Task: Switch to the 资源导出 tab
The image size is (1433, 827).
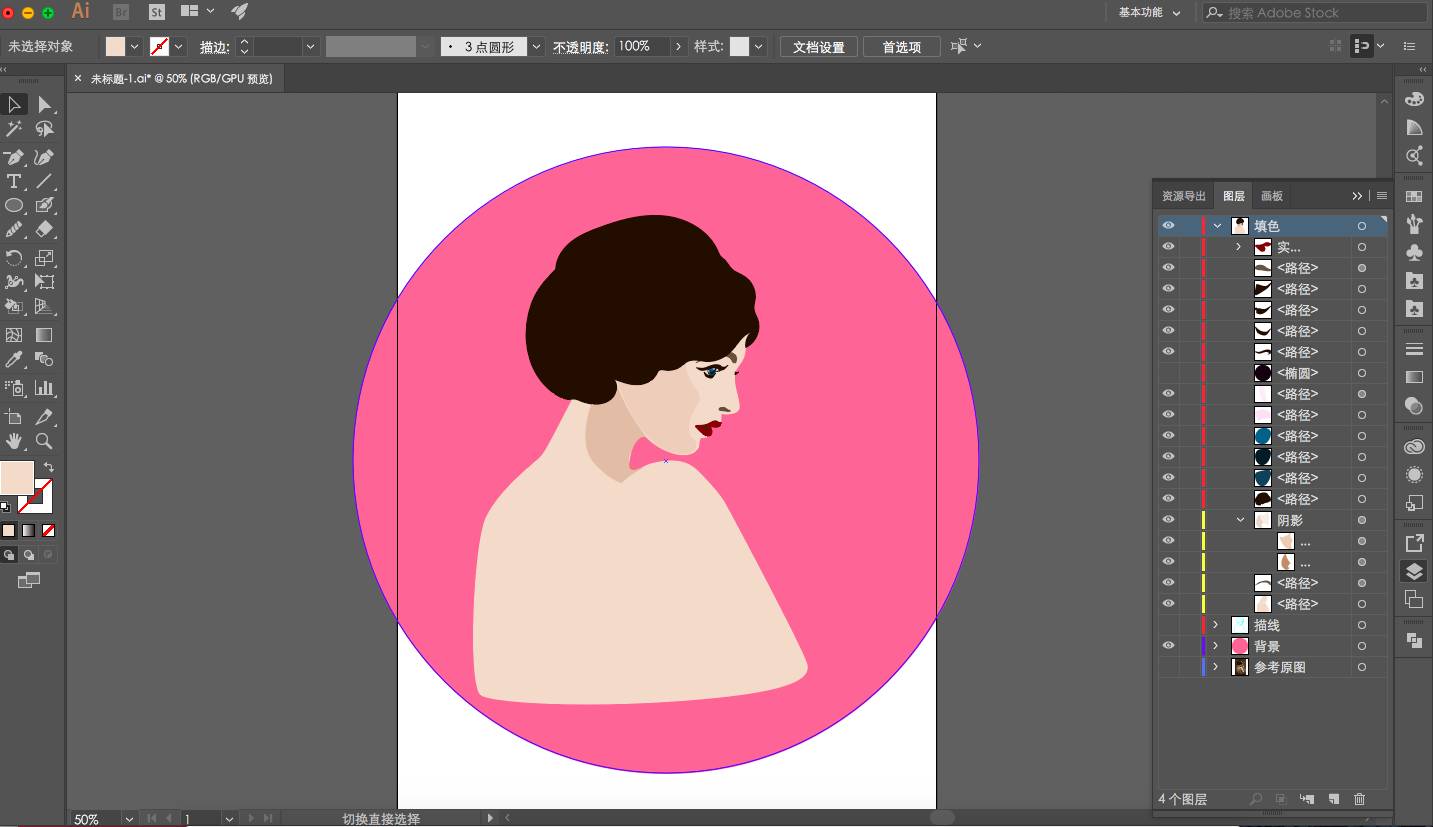Action: [1183, 196]
